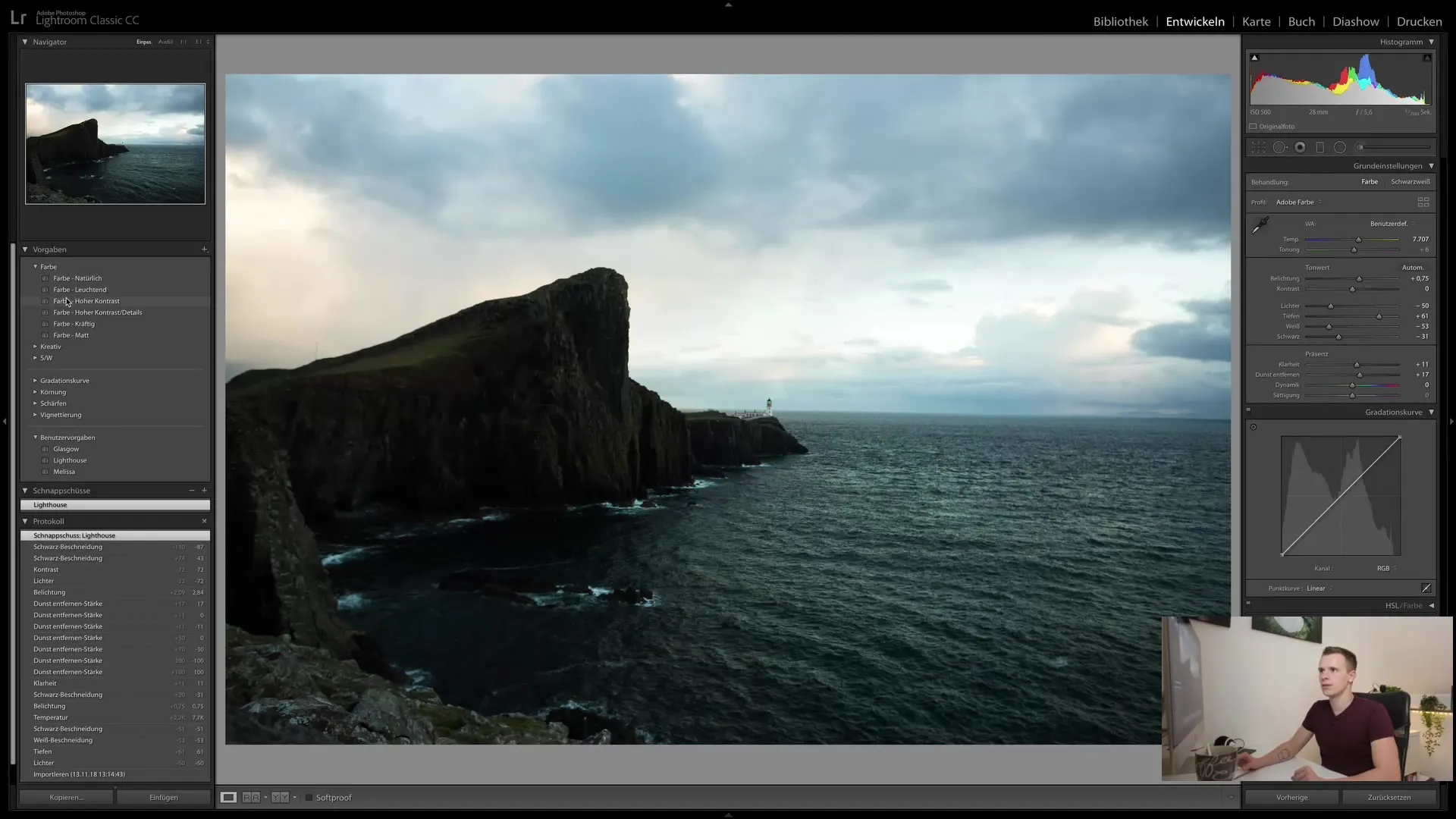This screenshot has width=1456, height=819.
Task: Apply the Glasgow user preset
Action: pyautogui.click(x=66, y=449)
